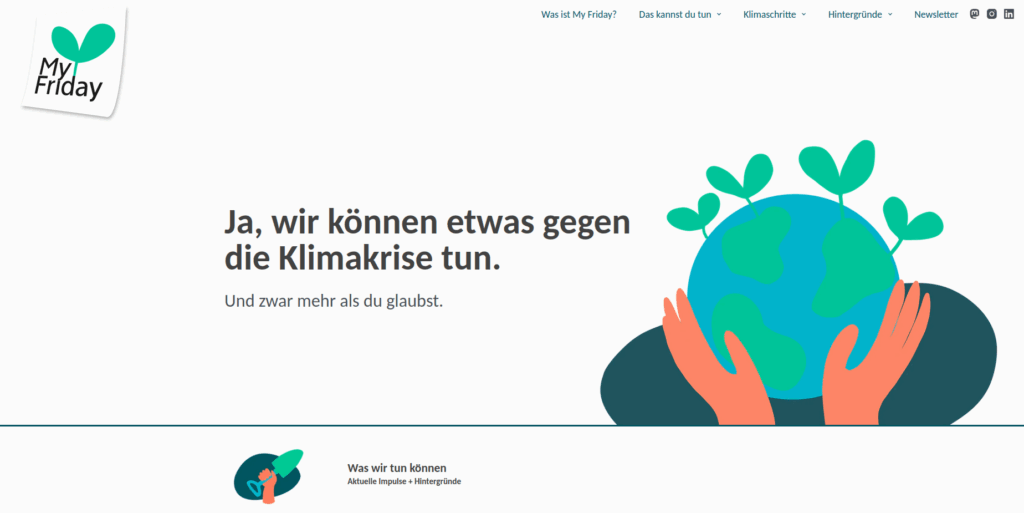Select the Hintergründe menu item
The image size is (1024, 513).
[x=855, y=14]
